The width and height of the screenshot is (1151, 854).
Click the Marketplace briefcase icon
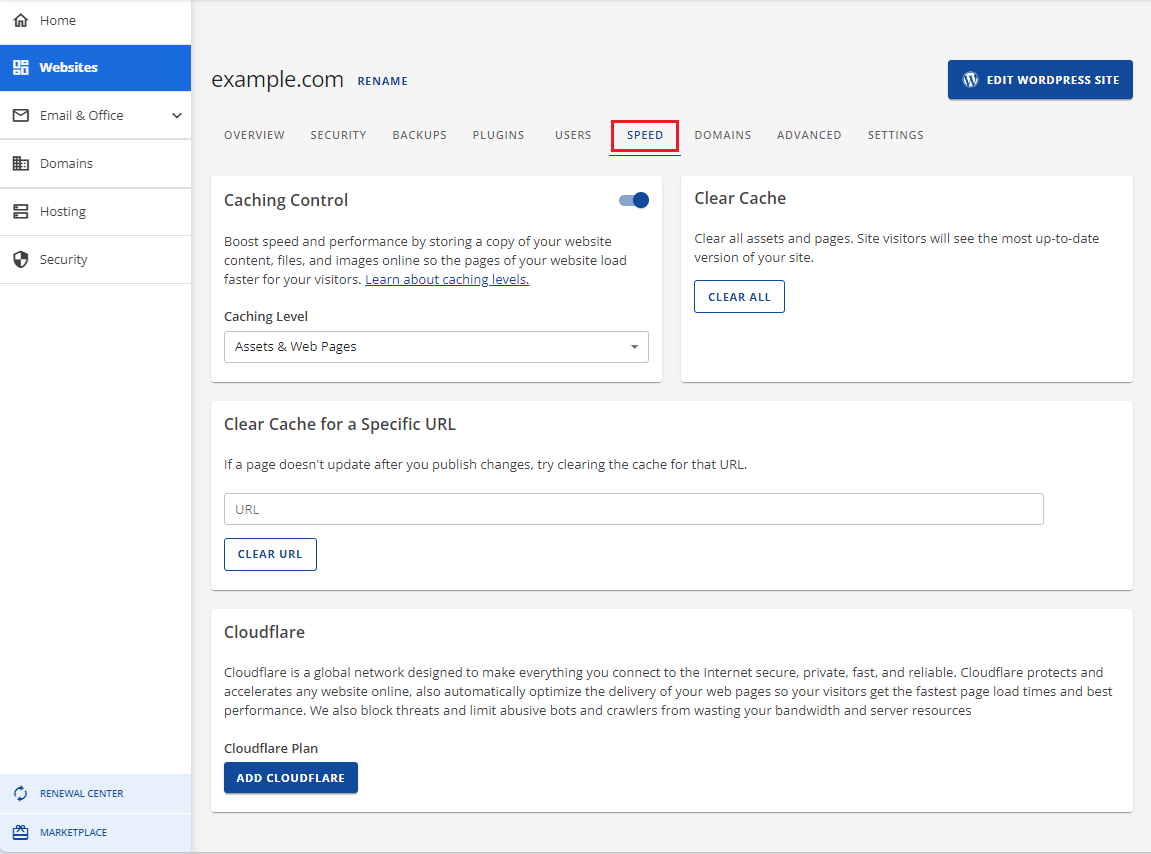coord(20,832)
